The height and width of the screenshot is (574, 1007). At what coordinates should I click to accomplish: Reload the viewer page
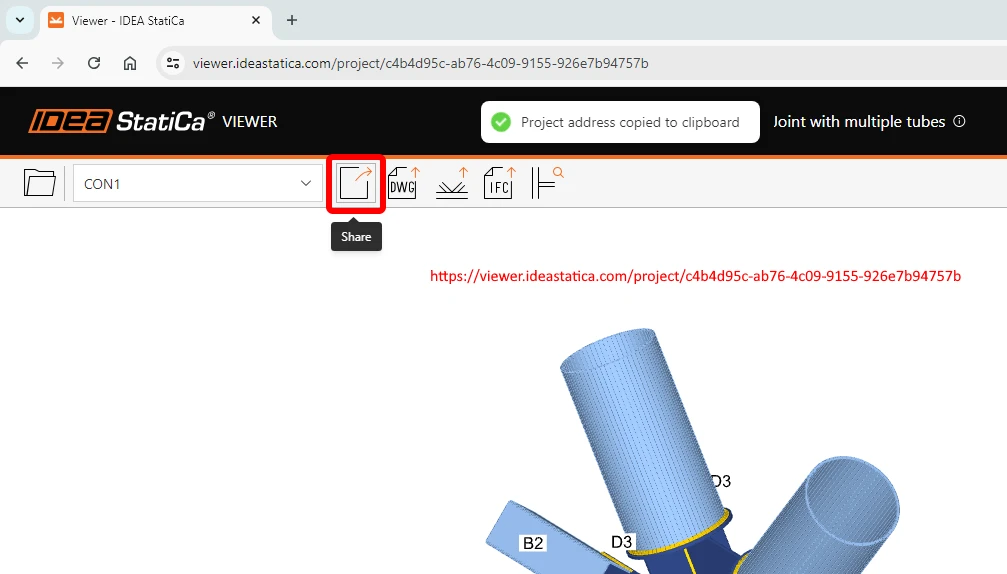coord(94,63)
